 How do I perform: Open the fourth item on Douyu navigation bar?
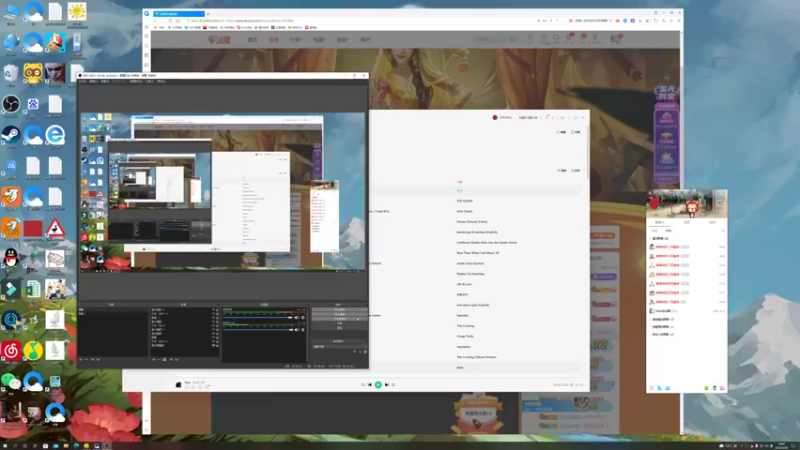319,40
